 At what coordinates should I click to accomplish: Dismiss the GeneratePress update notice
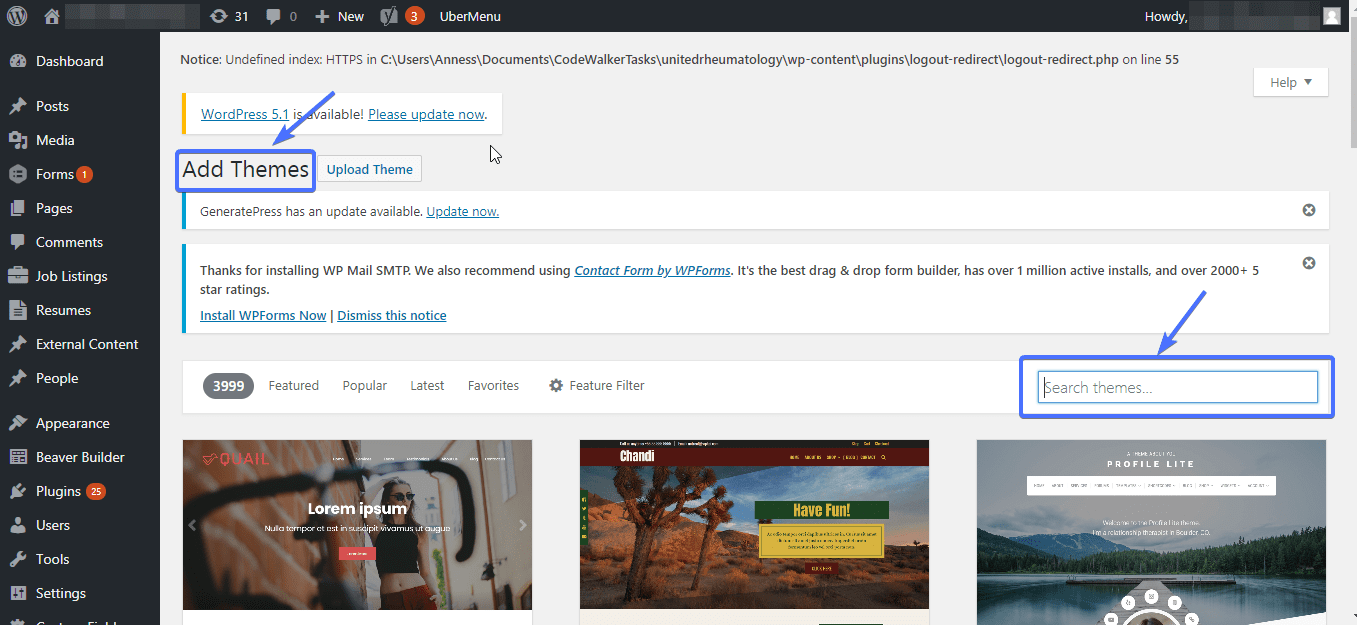(x=1309, y=210)
